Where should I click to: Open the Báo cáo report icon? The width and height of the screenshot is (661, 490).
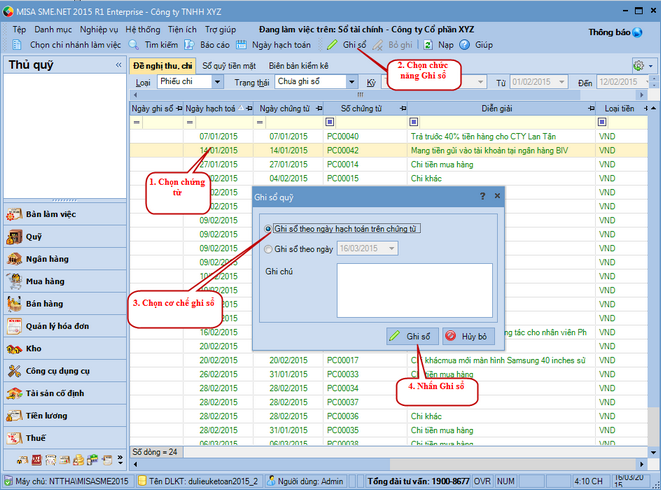[189, 45]
